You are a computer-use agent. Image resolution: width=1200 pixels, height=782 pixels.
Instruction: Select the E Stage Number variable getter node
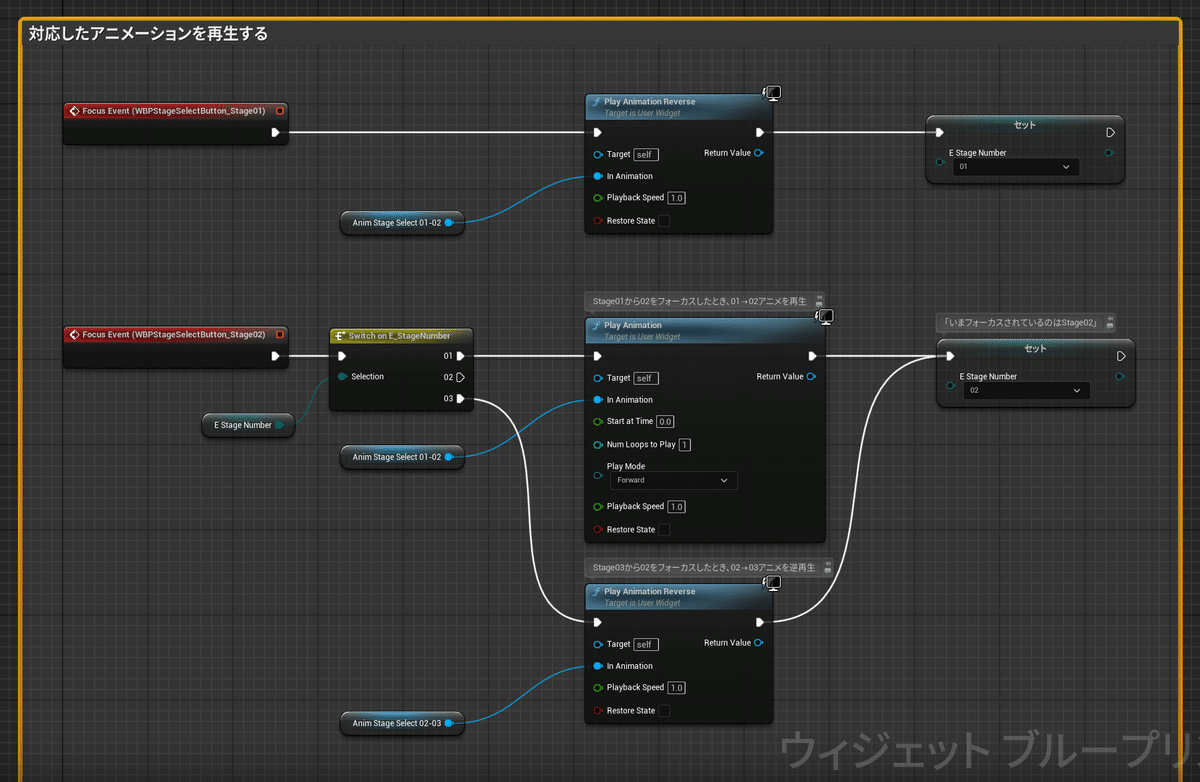pos(243,425)
